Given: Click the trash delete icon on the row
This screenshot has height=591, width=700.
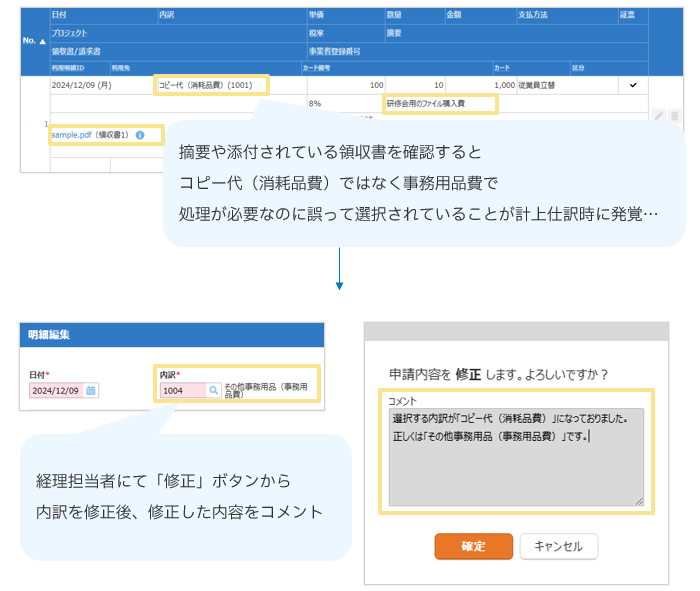Looking at the screenshot, I should 674,115.
